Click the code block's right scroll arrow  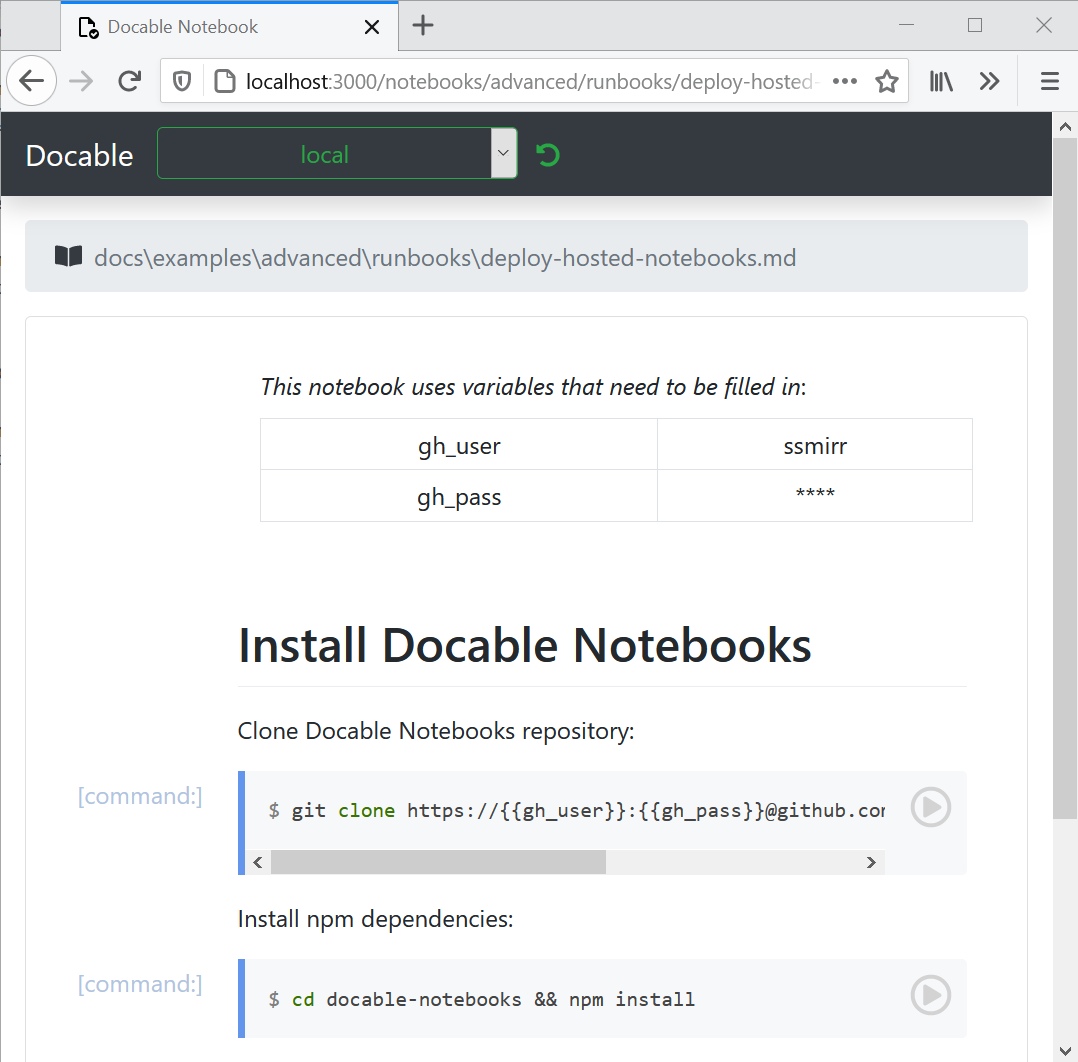(871, 863)
